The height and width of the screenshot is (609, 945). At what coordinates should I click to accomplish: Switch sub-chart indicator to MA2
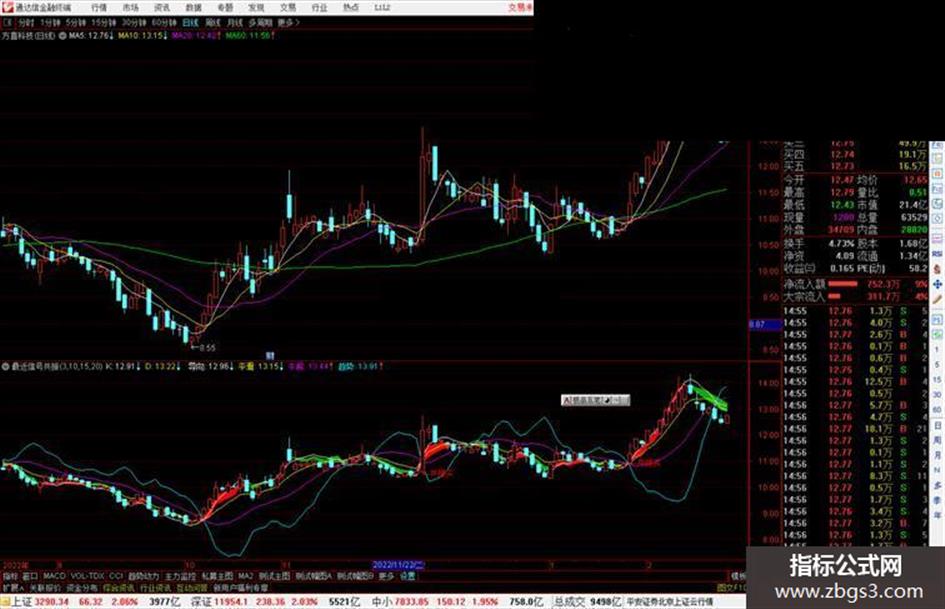(x=245, y=576)
